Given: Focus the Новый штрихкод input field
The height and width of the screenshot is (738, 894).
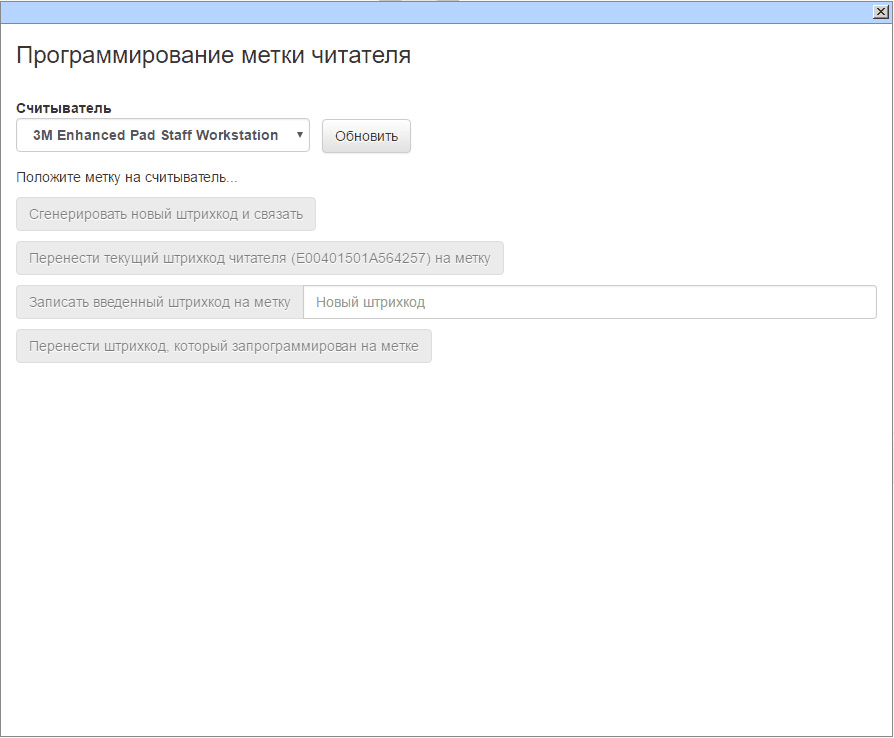Looking at the screenshot, I should pyautogui.click(x=589, y=302).
